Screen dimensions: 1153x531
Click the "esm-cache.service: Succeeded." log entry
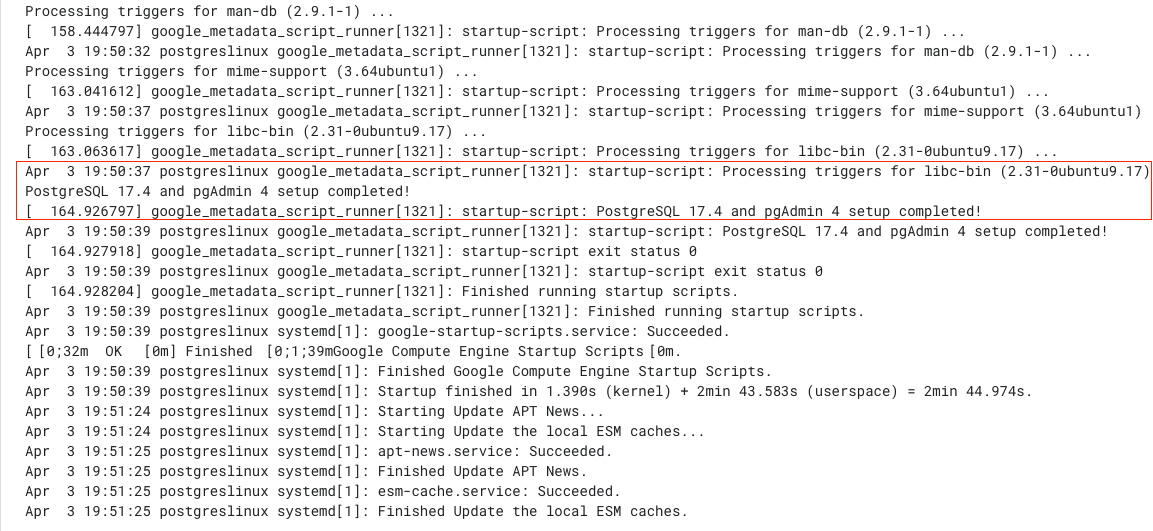pos(323,491)
